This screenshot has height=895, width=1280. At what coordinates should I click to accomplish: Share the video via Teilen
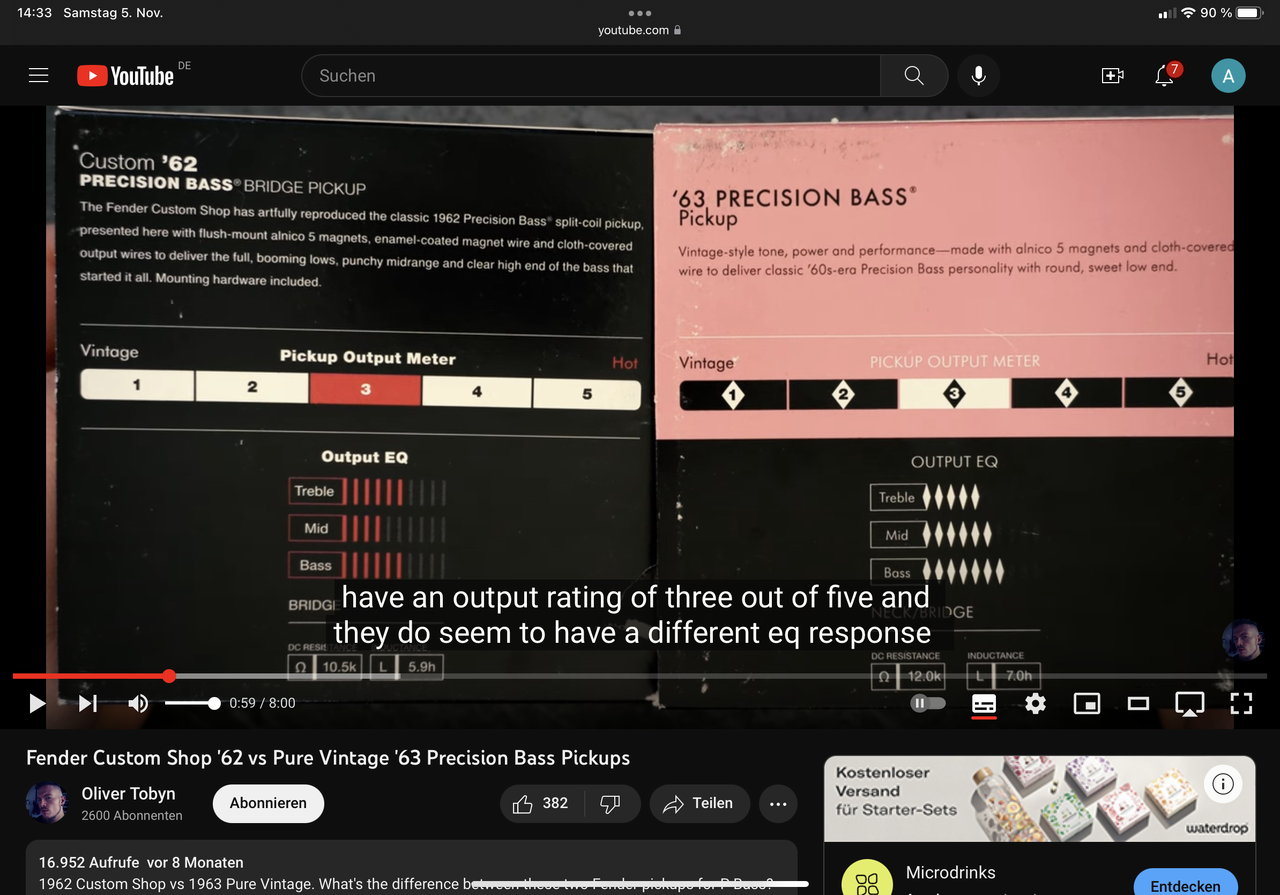tap(698, 803)
